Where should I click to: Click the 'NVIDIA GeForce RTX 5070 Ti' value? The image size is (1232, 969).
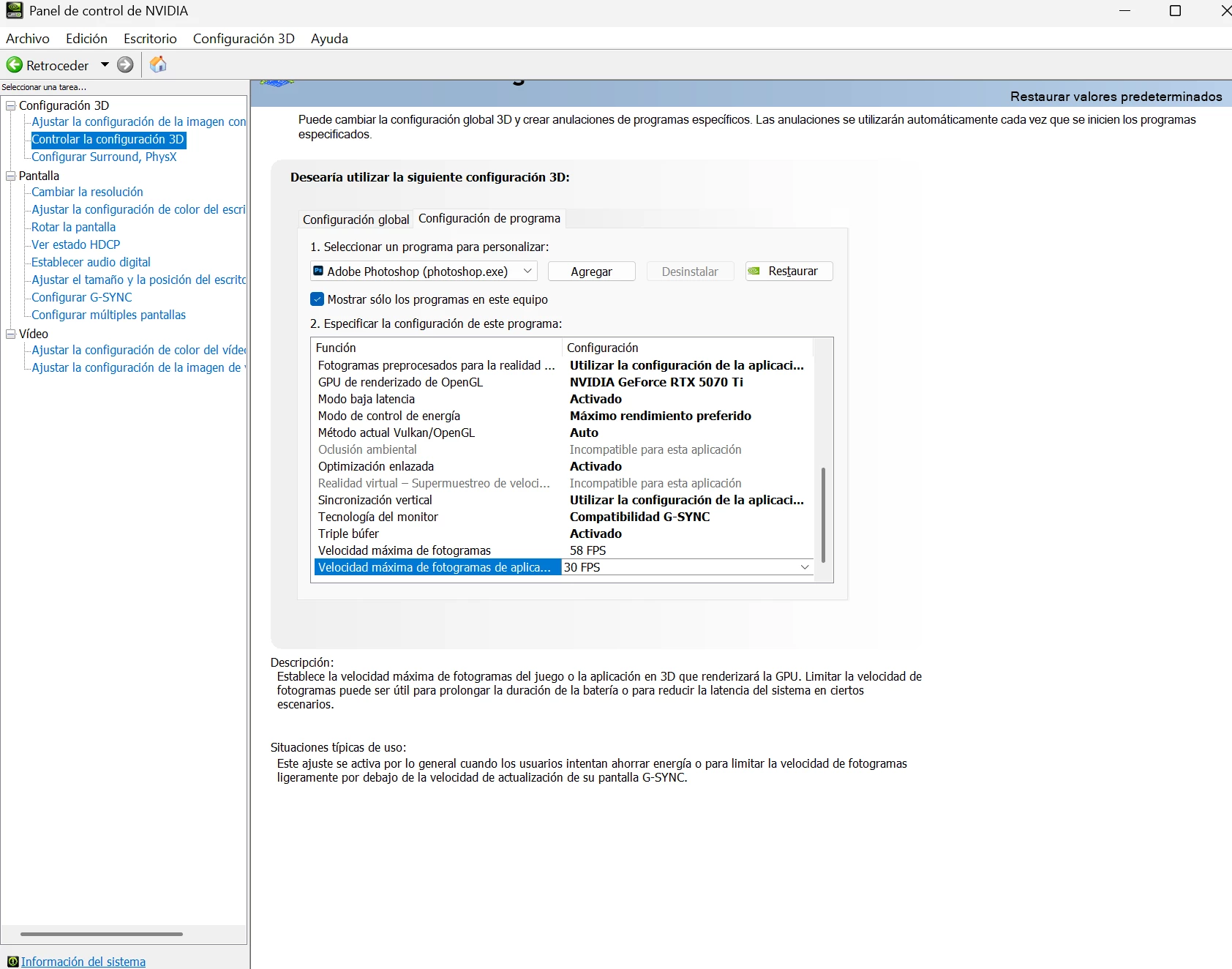656,382
